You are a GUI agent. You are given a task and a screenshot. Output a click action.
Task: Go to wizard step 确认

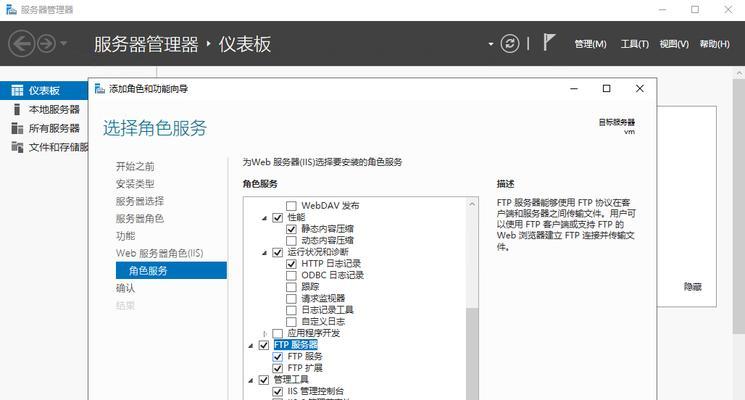125,288
